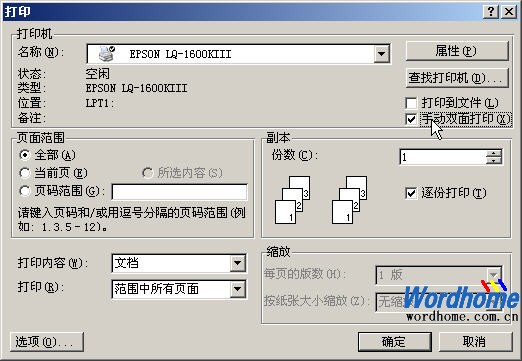Viewport: 522px width, 361px height.
Task: Toggle the 逐份打印(T) collate checkbox
Action: [x=411, y=193]
